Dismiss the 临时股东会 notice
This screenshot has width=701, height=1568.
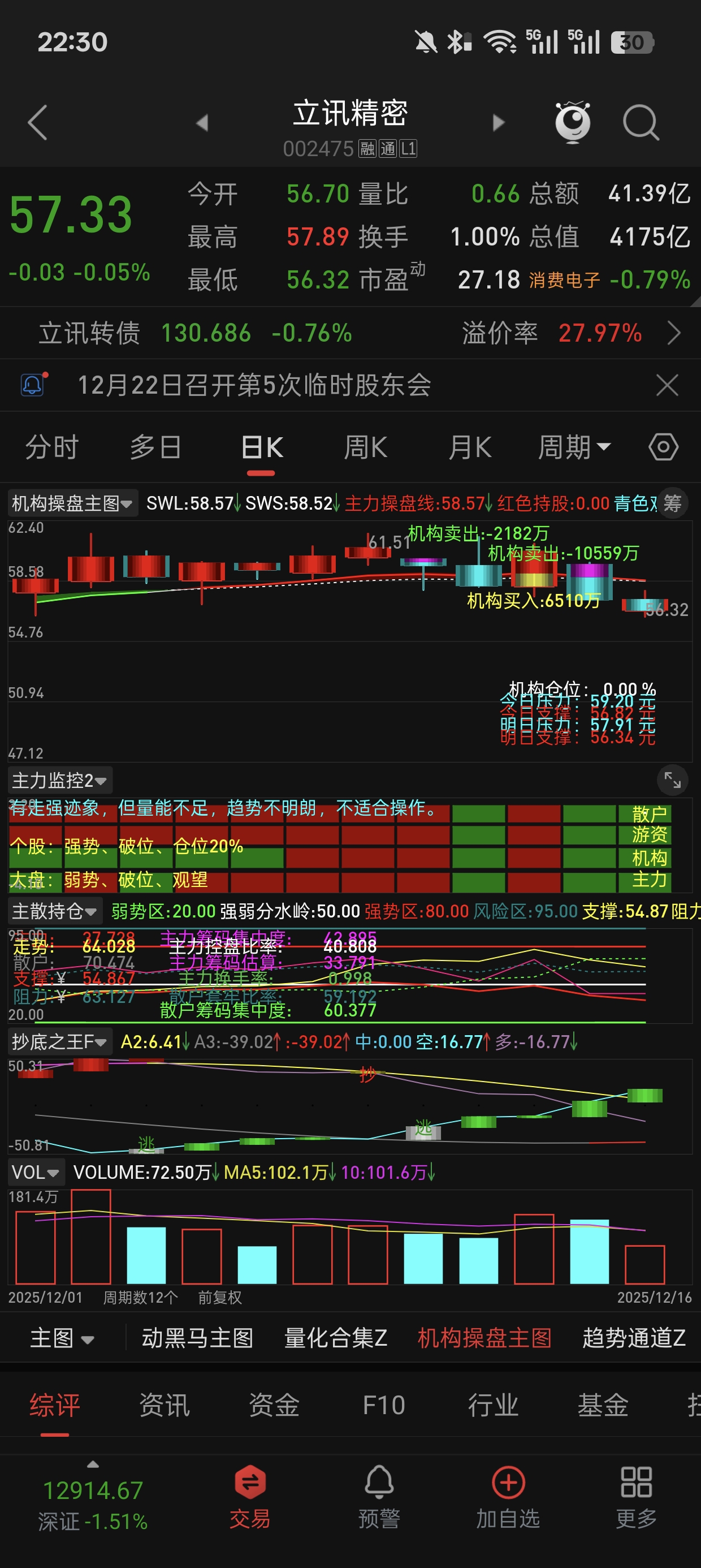pyautogui.click(x=668, y=385)
